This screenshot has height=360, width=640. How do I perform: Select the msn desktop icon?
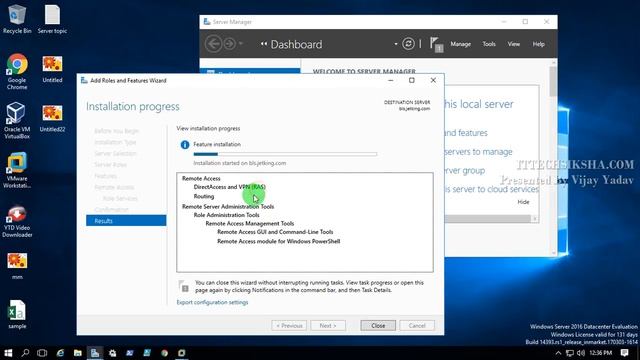click(17, 266)
